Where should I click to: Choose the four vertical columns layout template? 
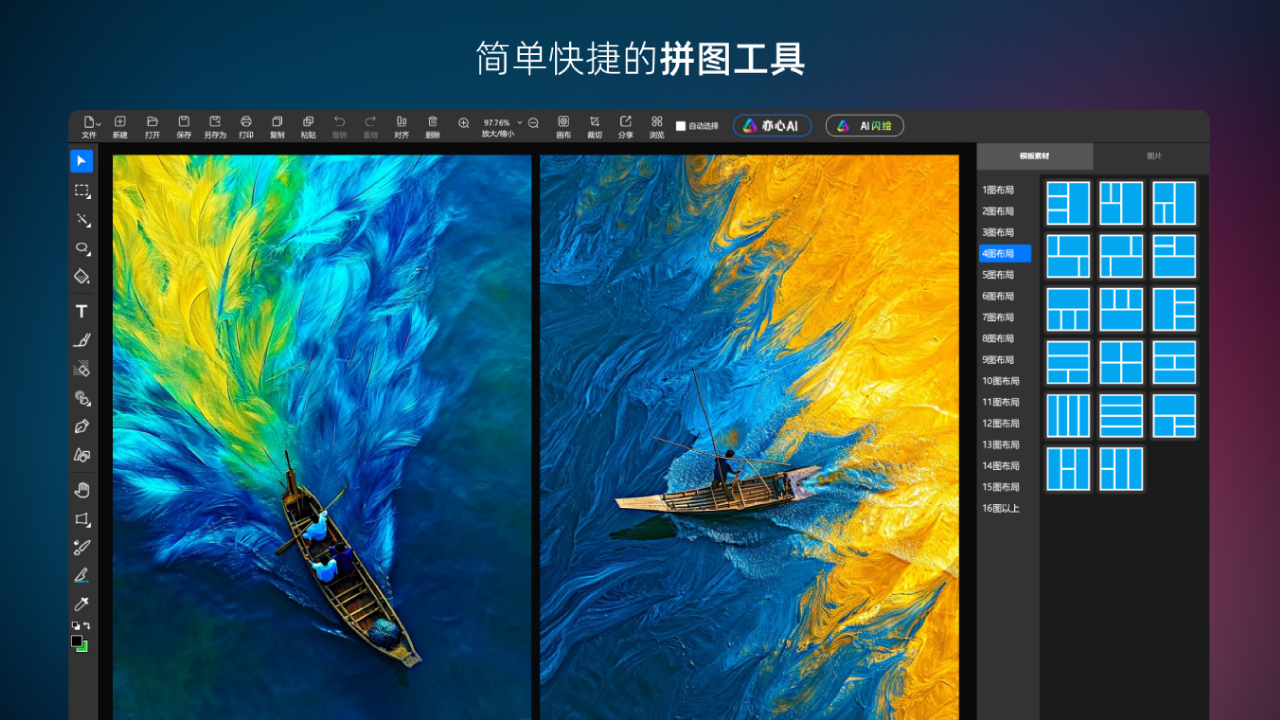(1068, 416)
